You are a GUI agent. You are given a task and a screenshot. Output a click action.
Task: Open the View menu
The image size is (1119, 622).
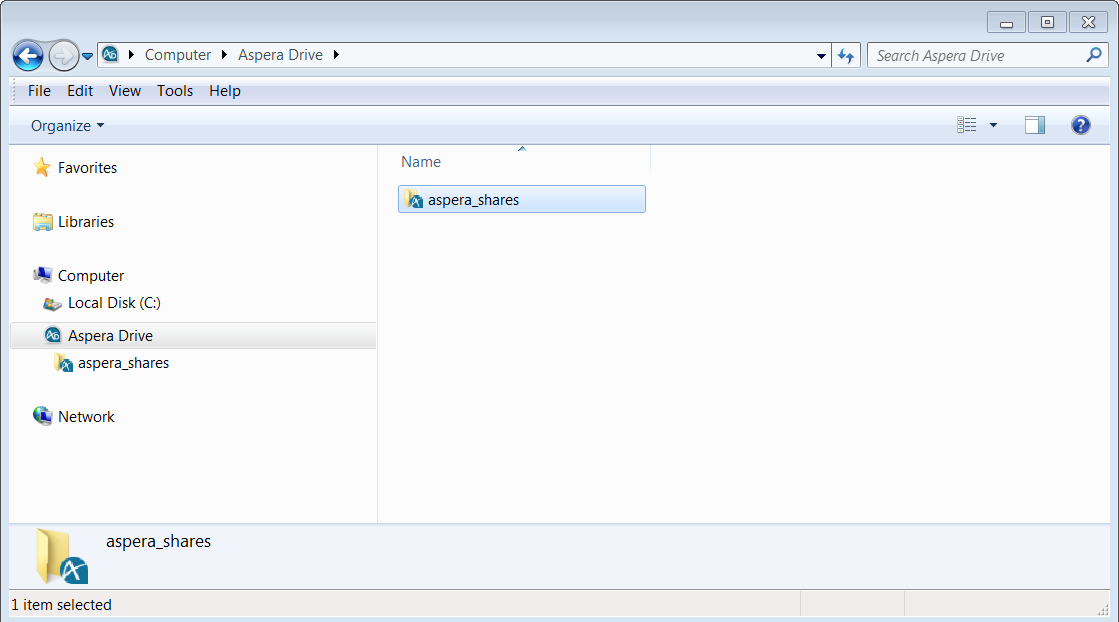pos(125,91)
